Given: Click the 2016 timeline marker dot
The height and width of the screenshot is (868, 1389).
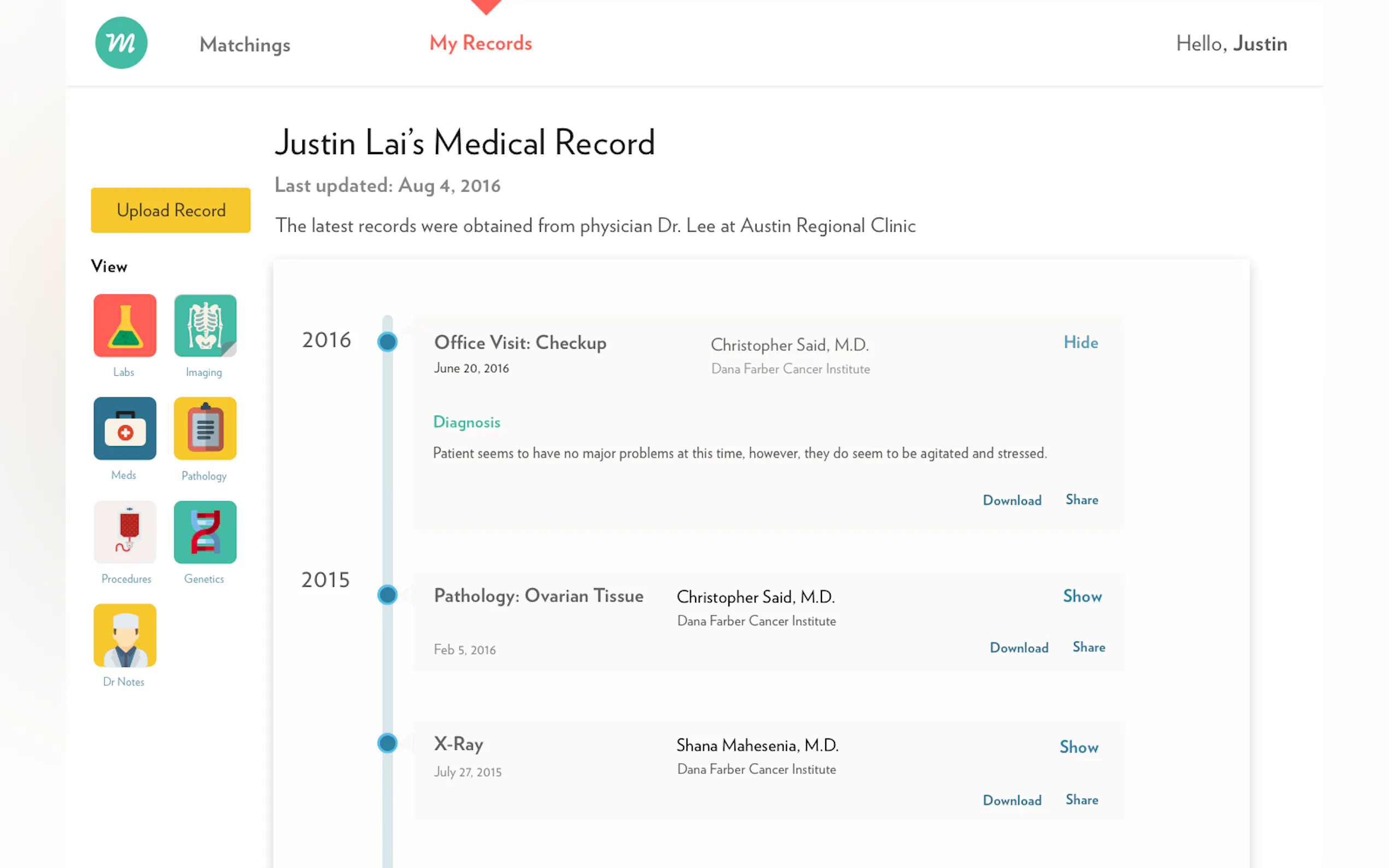Looking at the screenshot, I should click(388, 342).
